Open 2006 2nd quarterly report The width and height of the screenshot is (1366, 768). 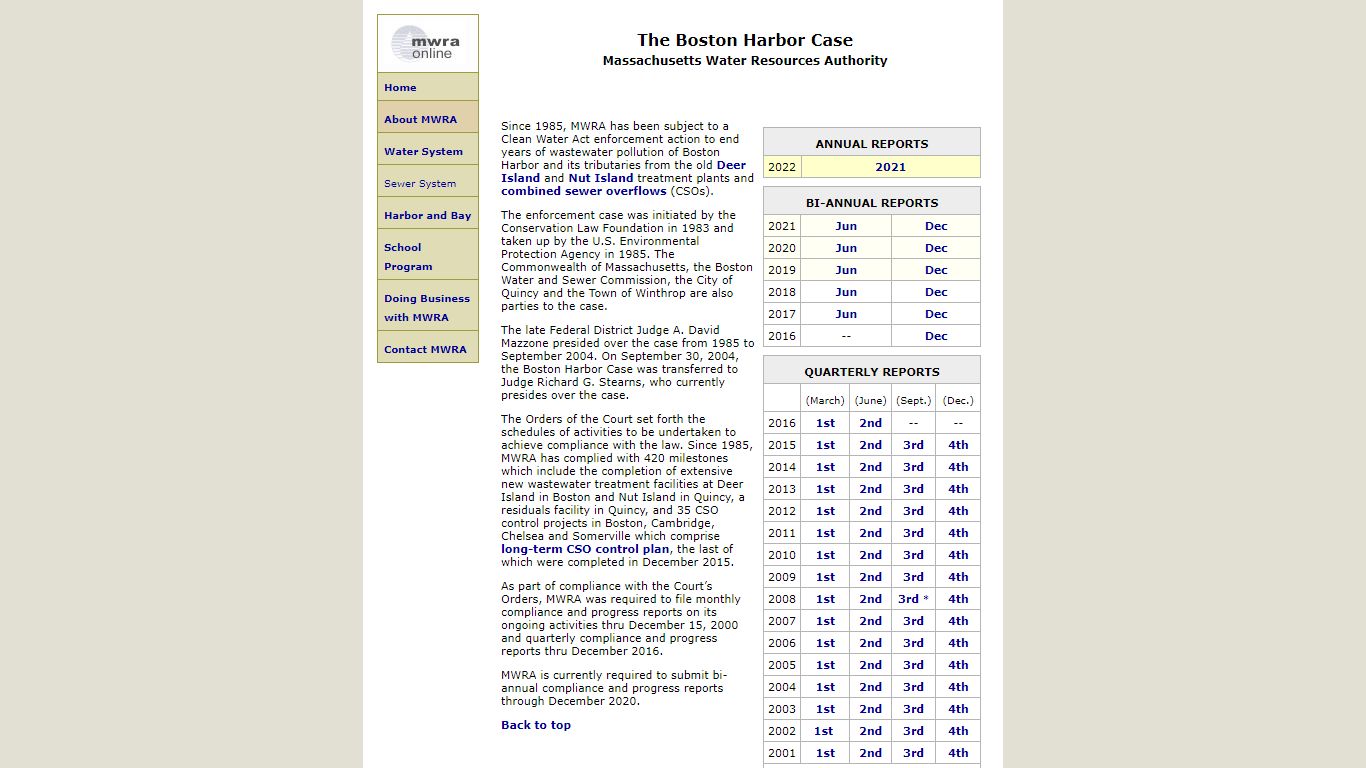point(871,643)
